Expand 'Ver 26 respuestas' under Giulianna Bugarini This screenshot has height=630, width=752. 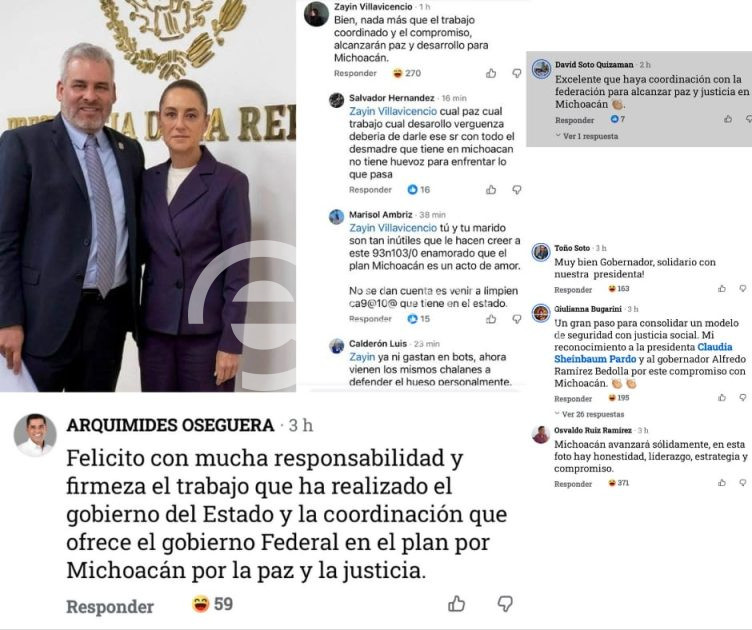click(x=589, y=414)
